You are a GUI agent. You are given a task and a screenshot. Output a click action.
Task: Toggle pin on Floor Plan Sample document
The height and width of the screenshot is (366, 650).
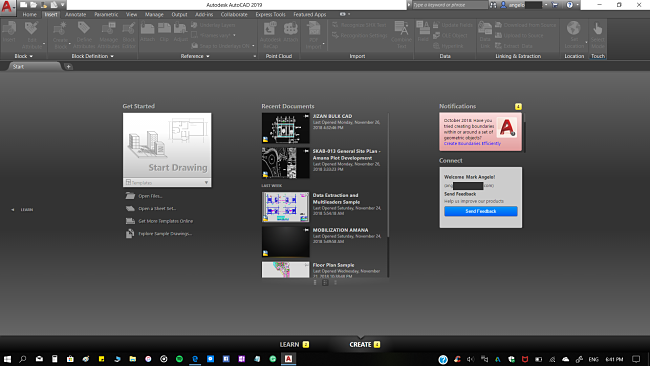coord(307,264)
